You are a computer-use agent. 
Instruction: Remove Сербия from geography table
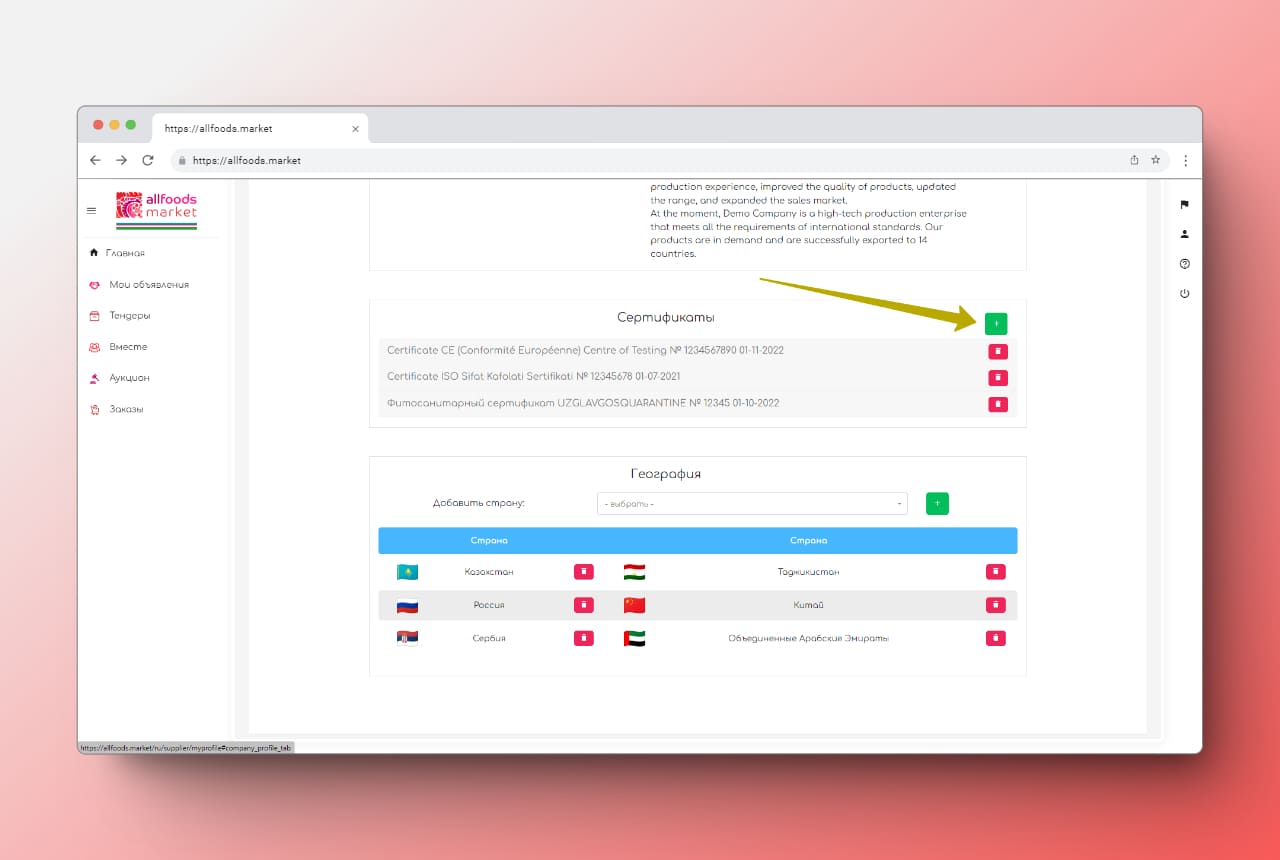pyautogui.click(x=584, y=638)
